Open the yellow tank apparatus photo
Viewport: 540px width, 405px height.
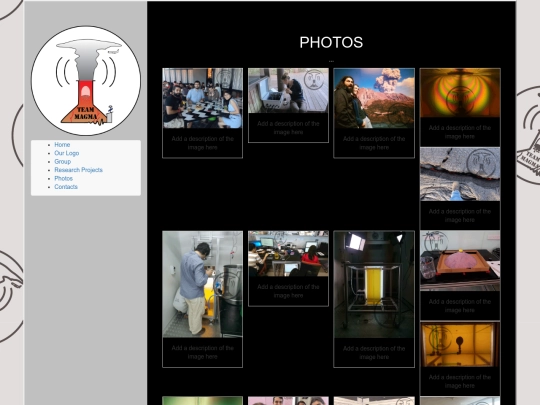tap(374, 285)
